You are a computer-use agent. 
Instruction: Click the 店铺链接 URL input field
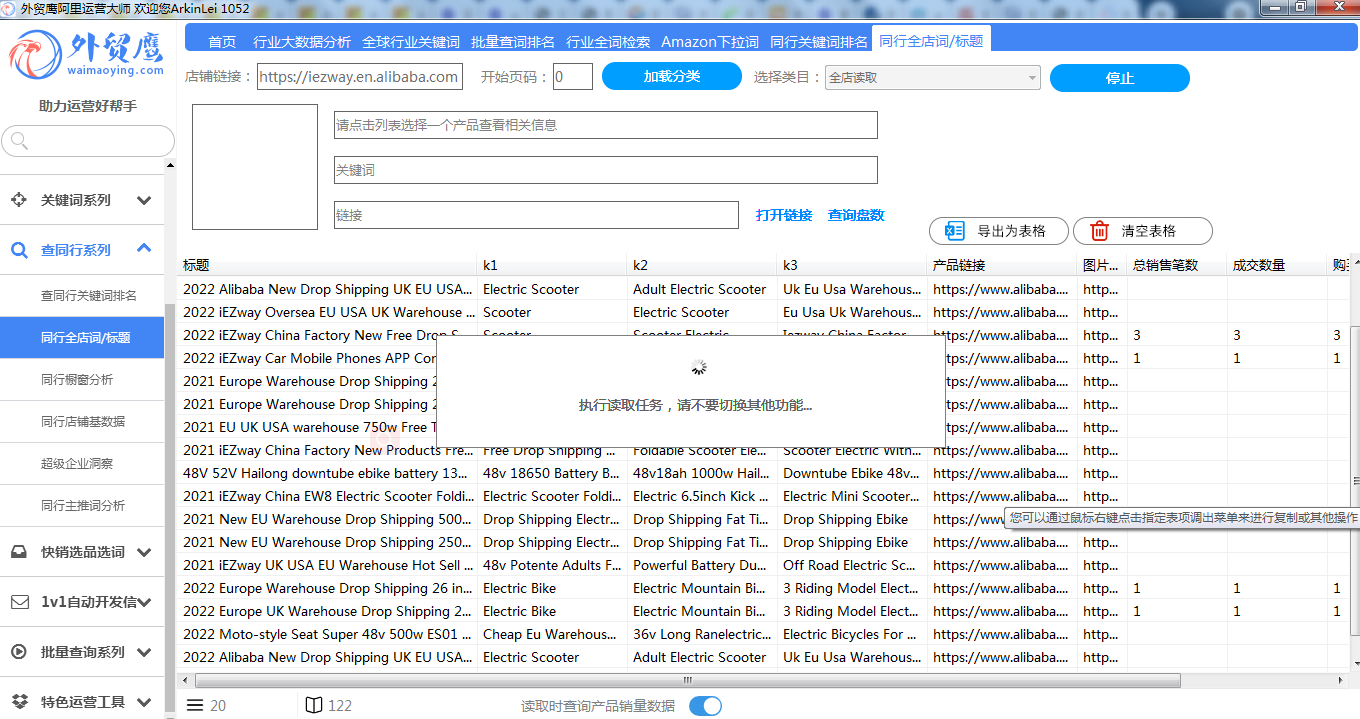[359, 77]
